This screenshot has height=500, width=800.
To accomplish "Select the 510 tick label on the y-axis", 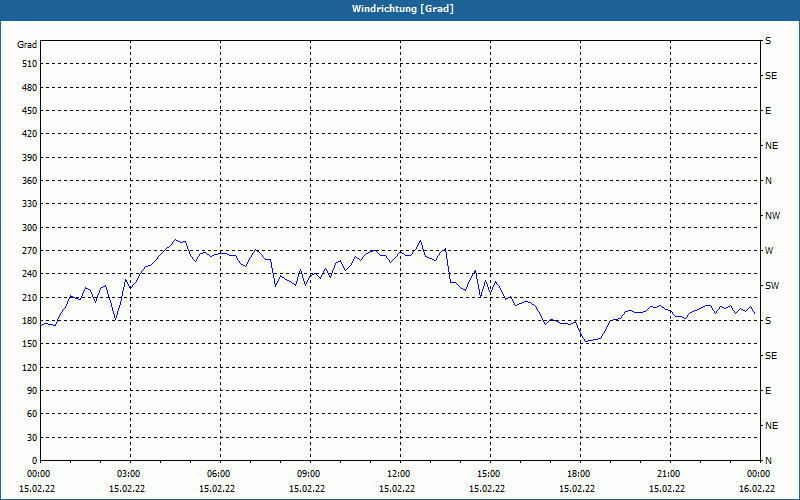I will point(29,64).
